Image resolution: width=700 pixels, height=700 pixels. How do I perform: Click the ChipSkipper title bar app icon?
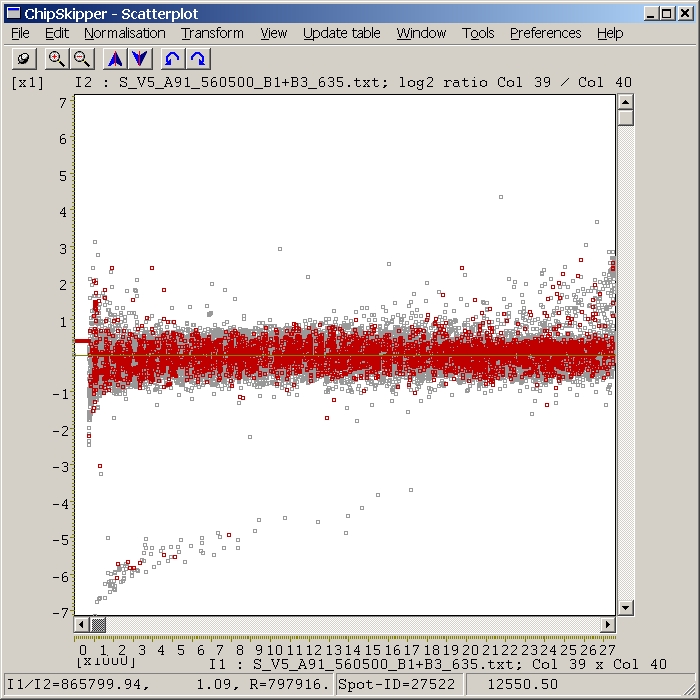(x=13, y=13)
